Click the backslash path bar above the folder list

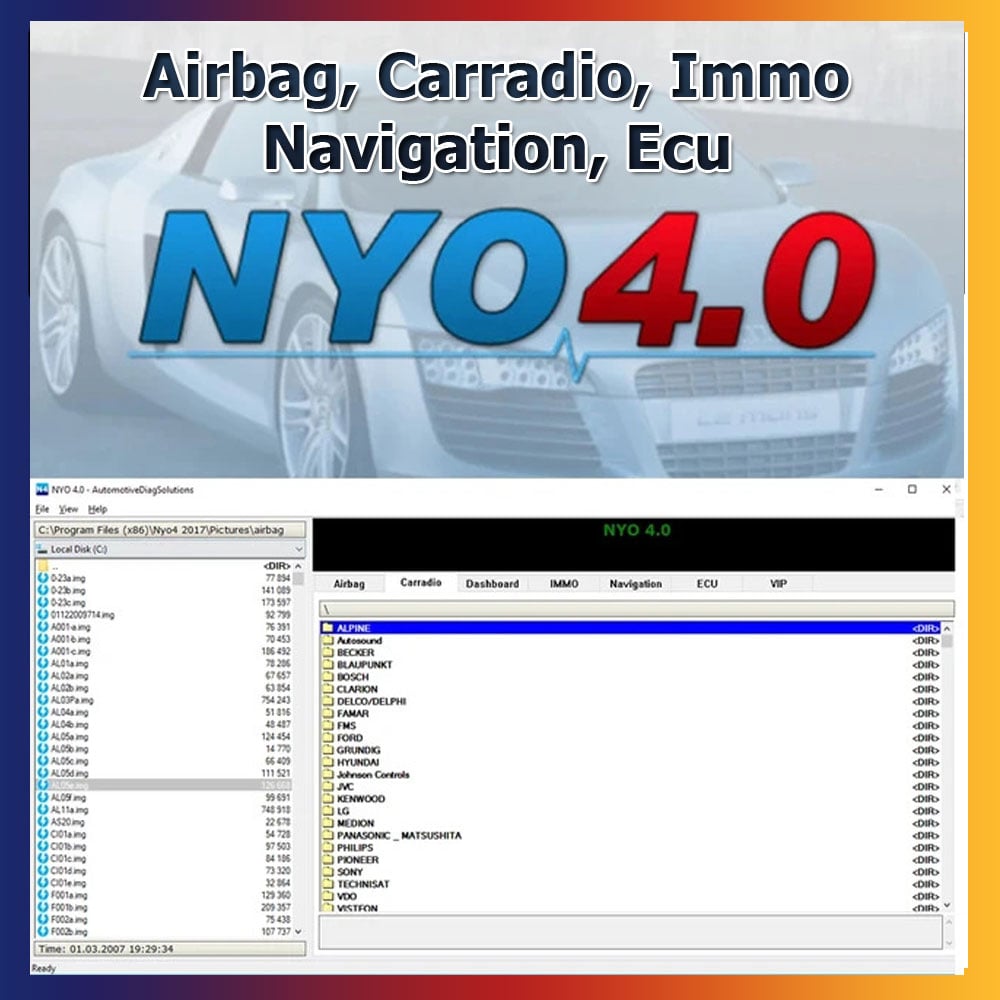click(x=636, y=608)
